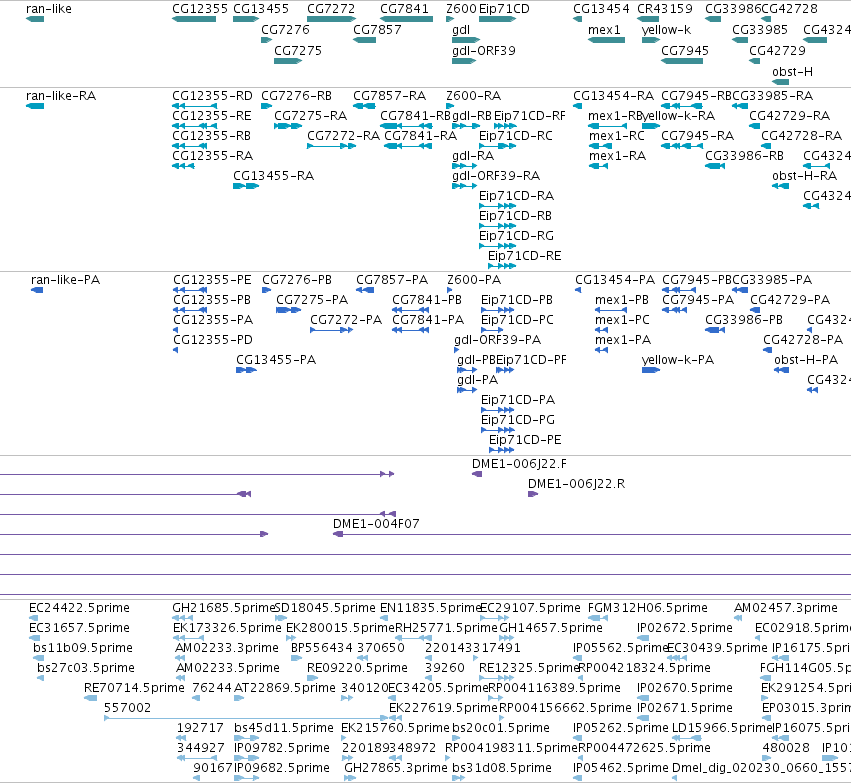Click the CG7276 gene label

pyautogui.click(x=285, y=30)
